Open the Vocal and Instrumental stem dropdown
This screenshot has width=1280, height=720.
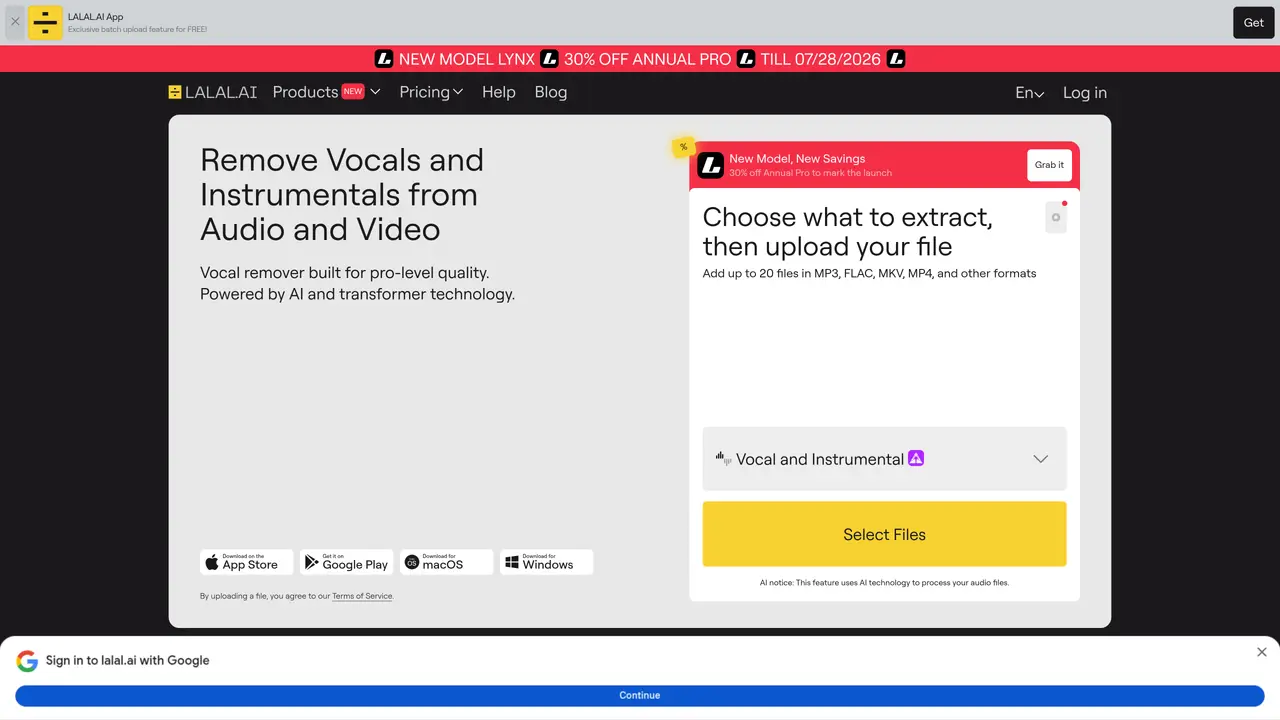click(885, 459)
